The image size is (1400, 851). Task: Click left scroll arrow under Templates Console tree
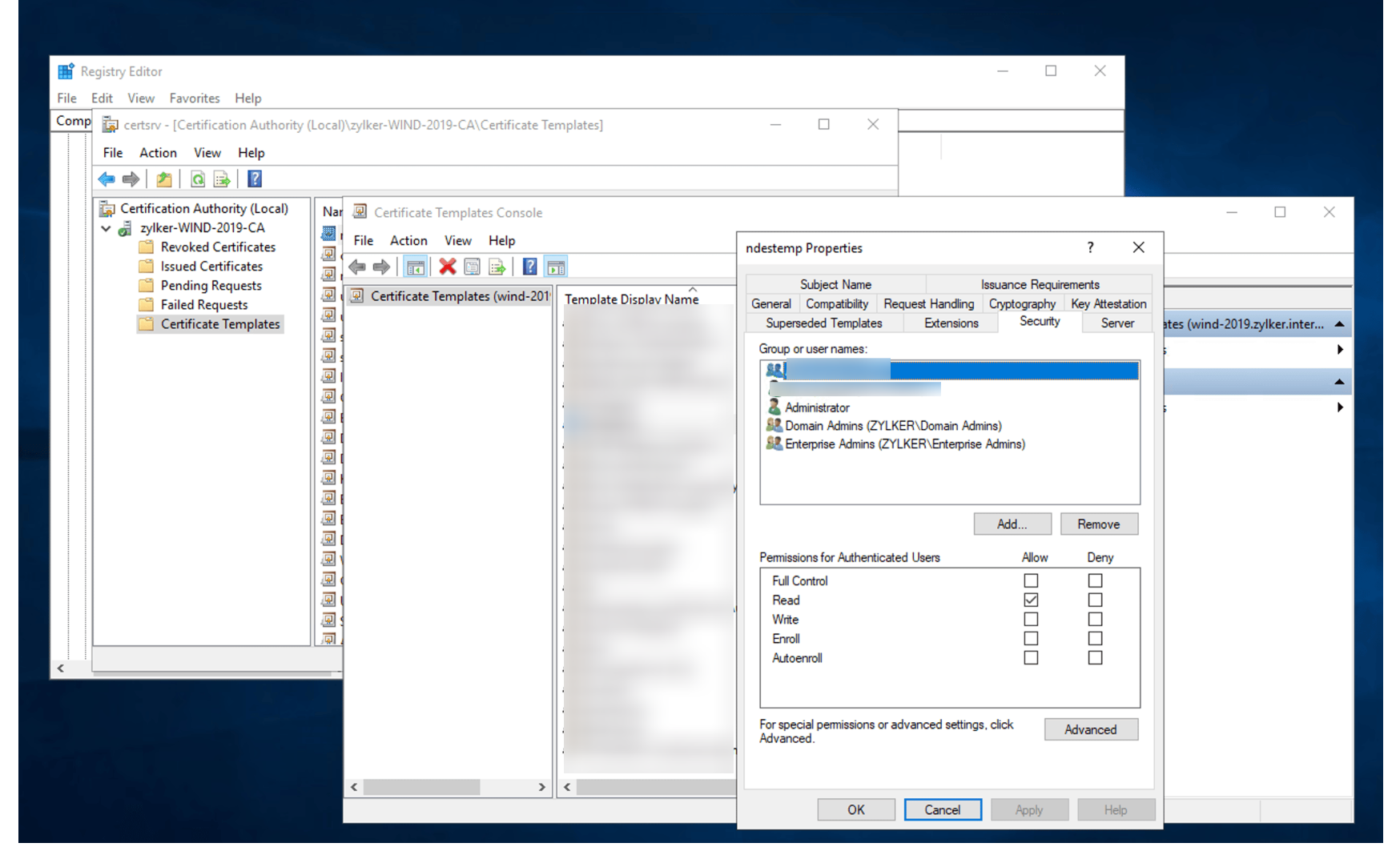click(x=354, y=788)
